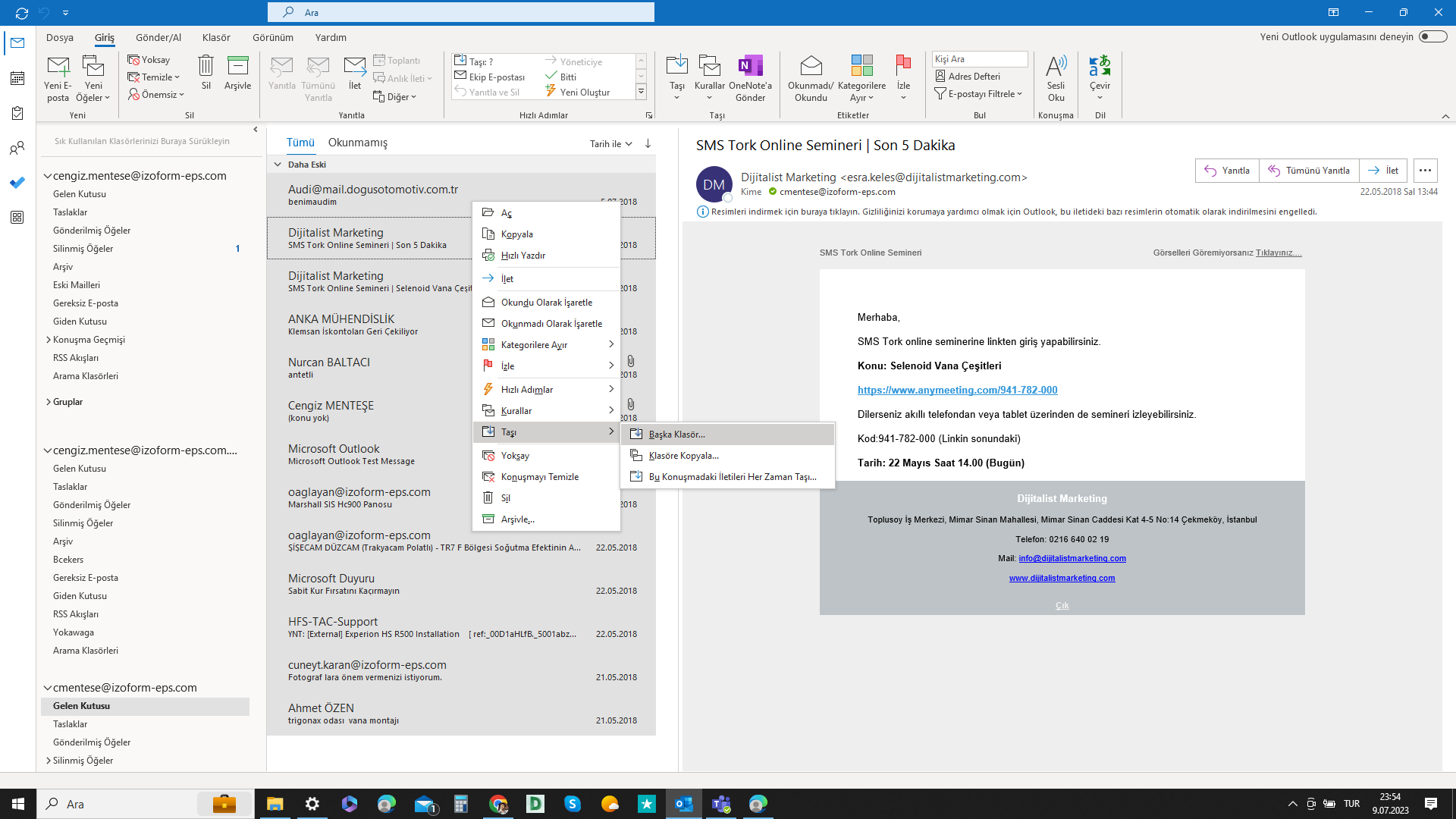Click the sync refresh icon in title bar

pyautogui.click(x=21, y=13)
